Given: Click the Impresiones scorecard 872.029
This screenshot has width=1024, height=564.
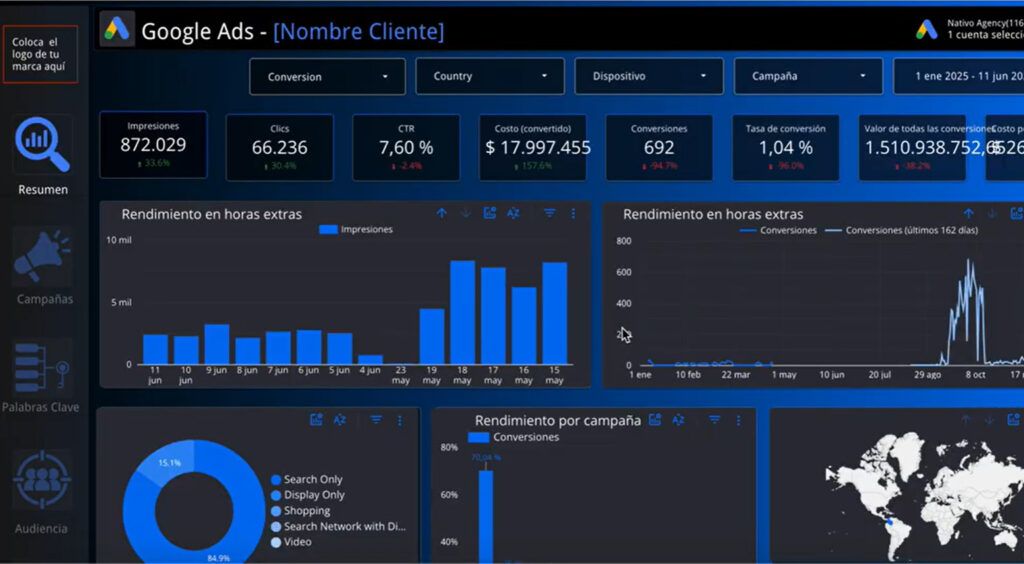Looking at the screenshot, I should tap(153, 145).
